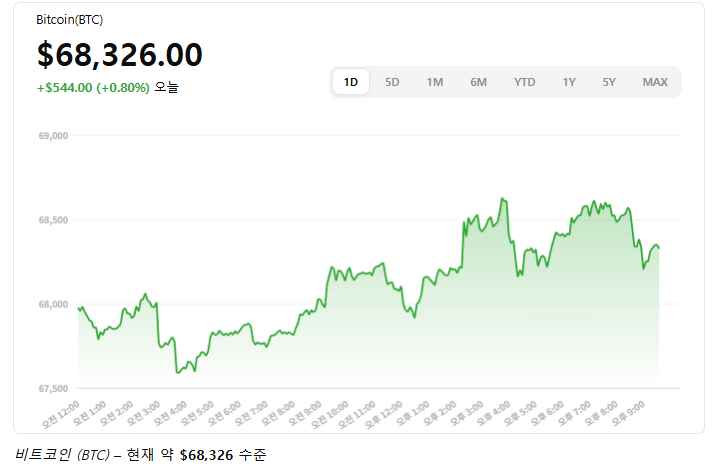Click the 69,000 y-axis label

pyautogui.click(x=53, y=135)
